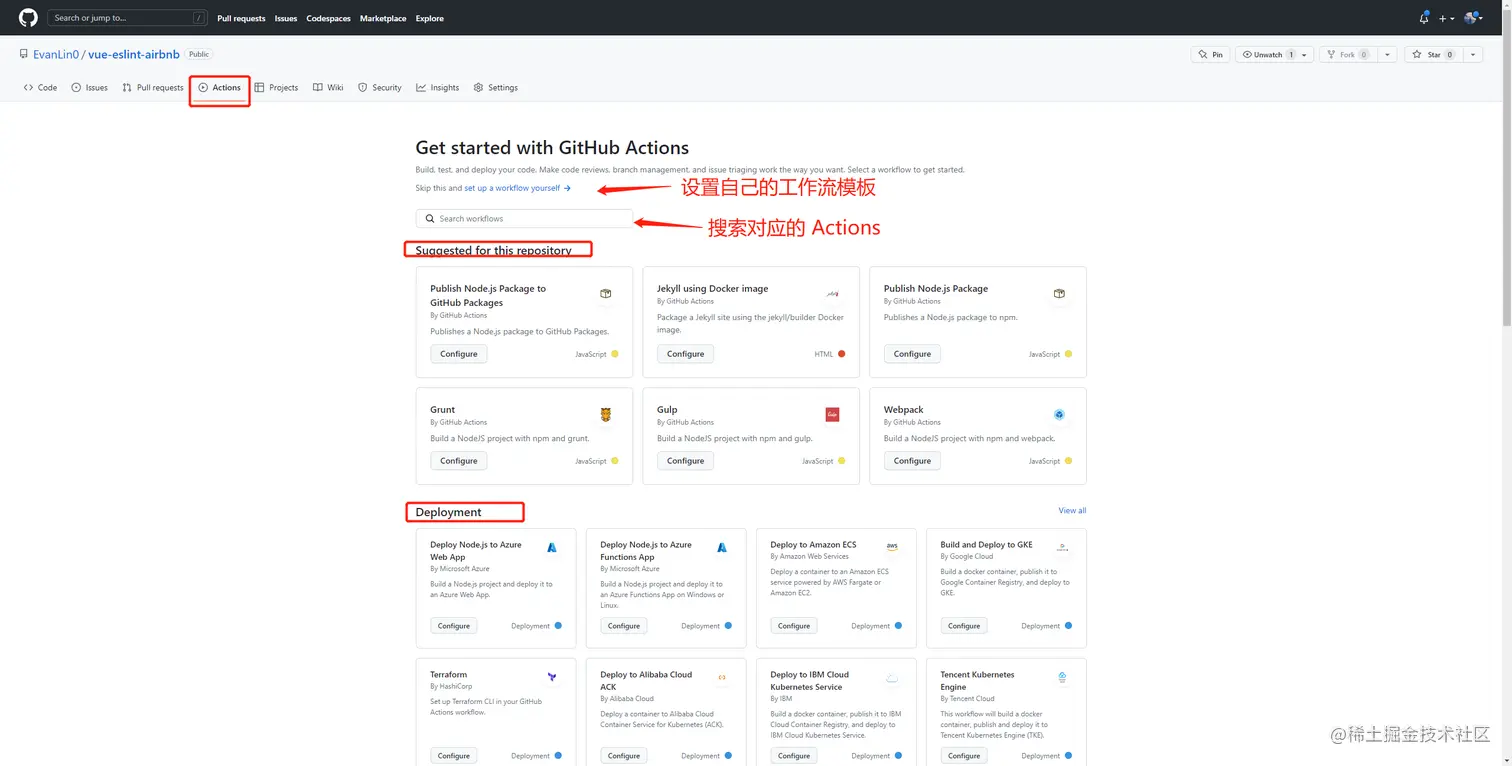Open the user avatar menu
1512x766 pixels.
pyautogui.click(x=1472, y=18)
